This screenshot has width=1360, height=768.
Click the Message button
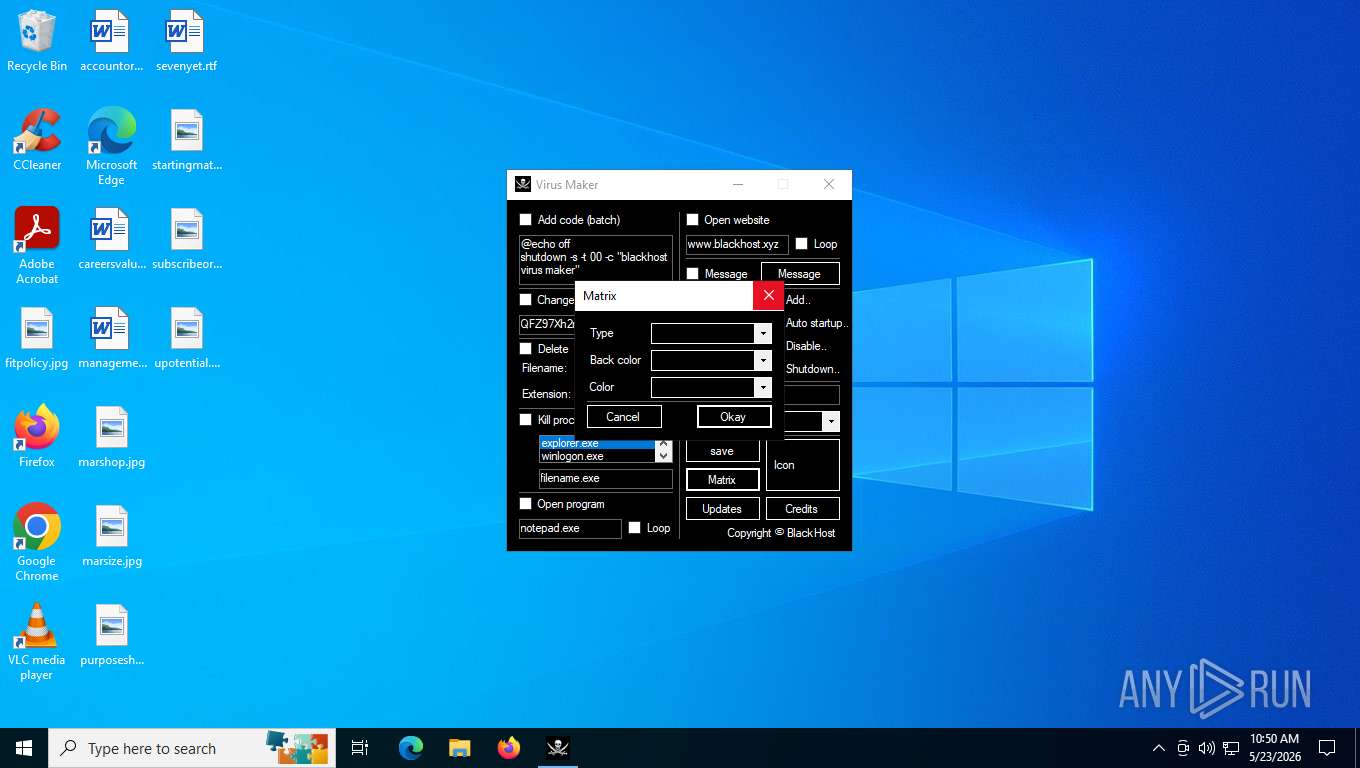[800, 274]
